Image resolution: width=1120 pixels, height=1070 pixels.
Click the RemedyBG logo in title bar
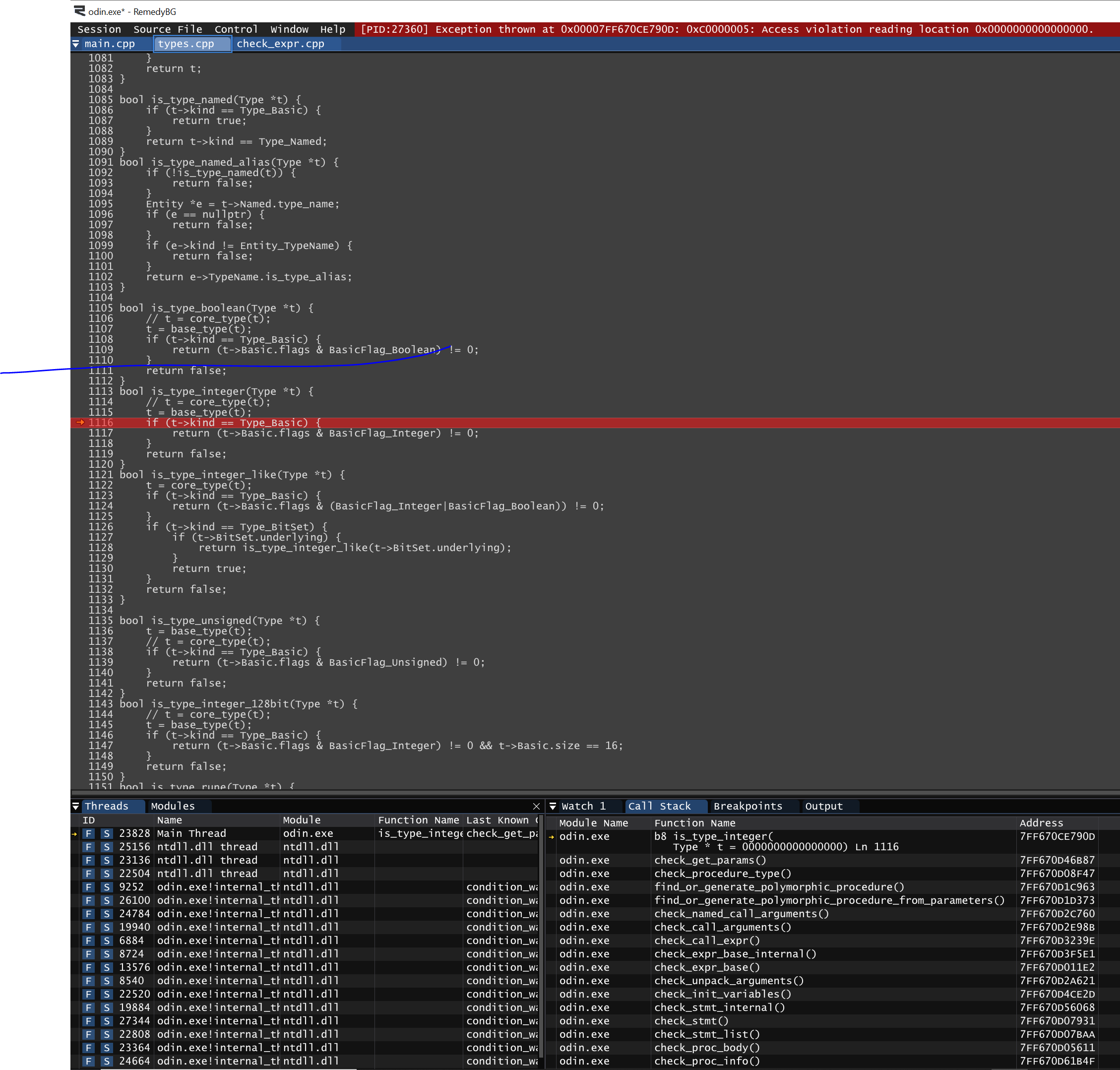pos(80,11)
